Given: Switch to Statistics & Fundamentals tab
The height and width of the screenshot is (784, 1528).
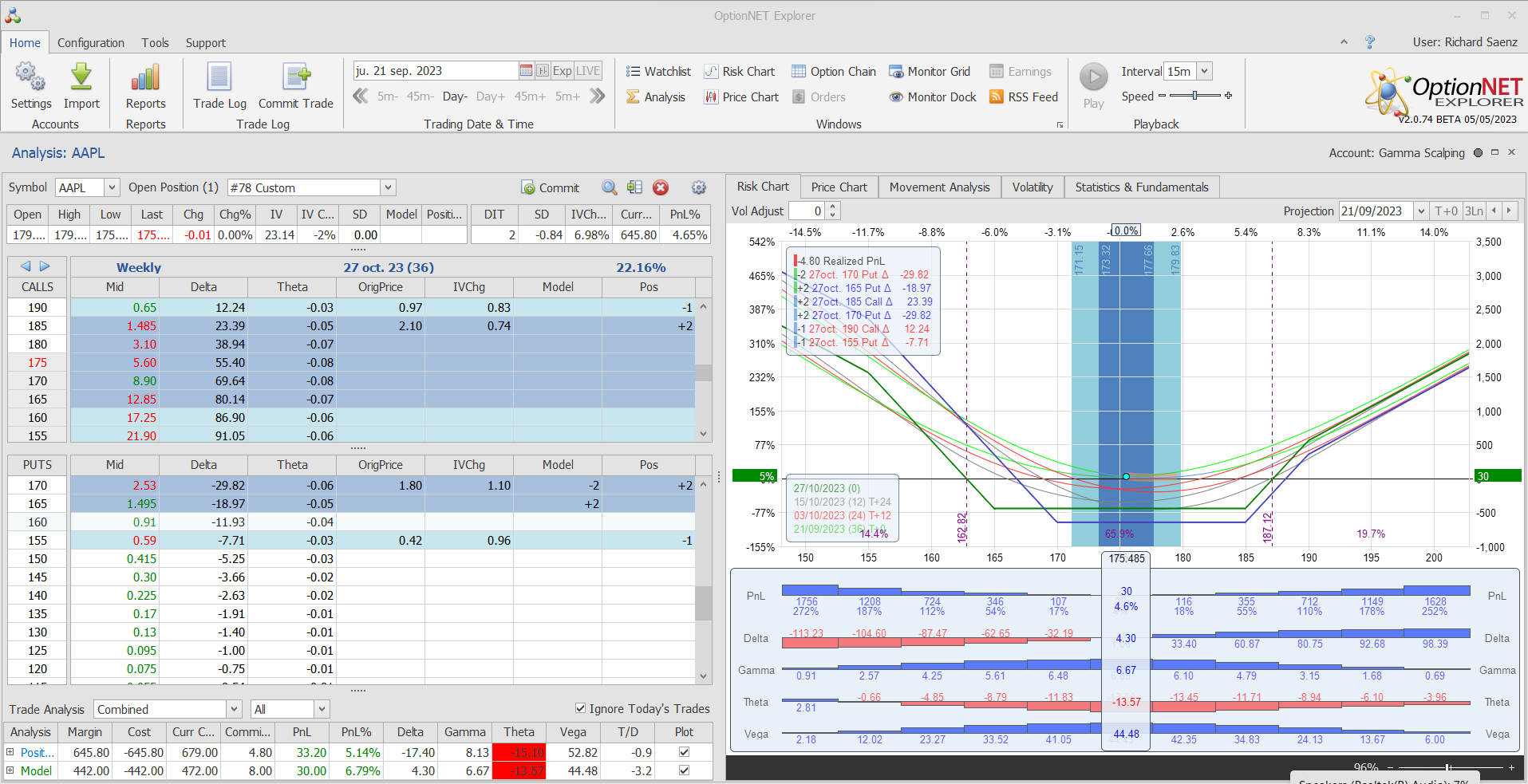Looking at the screenshot, I should pos(1141,187).
